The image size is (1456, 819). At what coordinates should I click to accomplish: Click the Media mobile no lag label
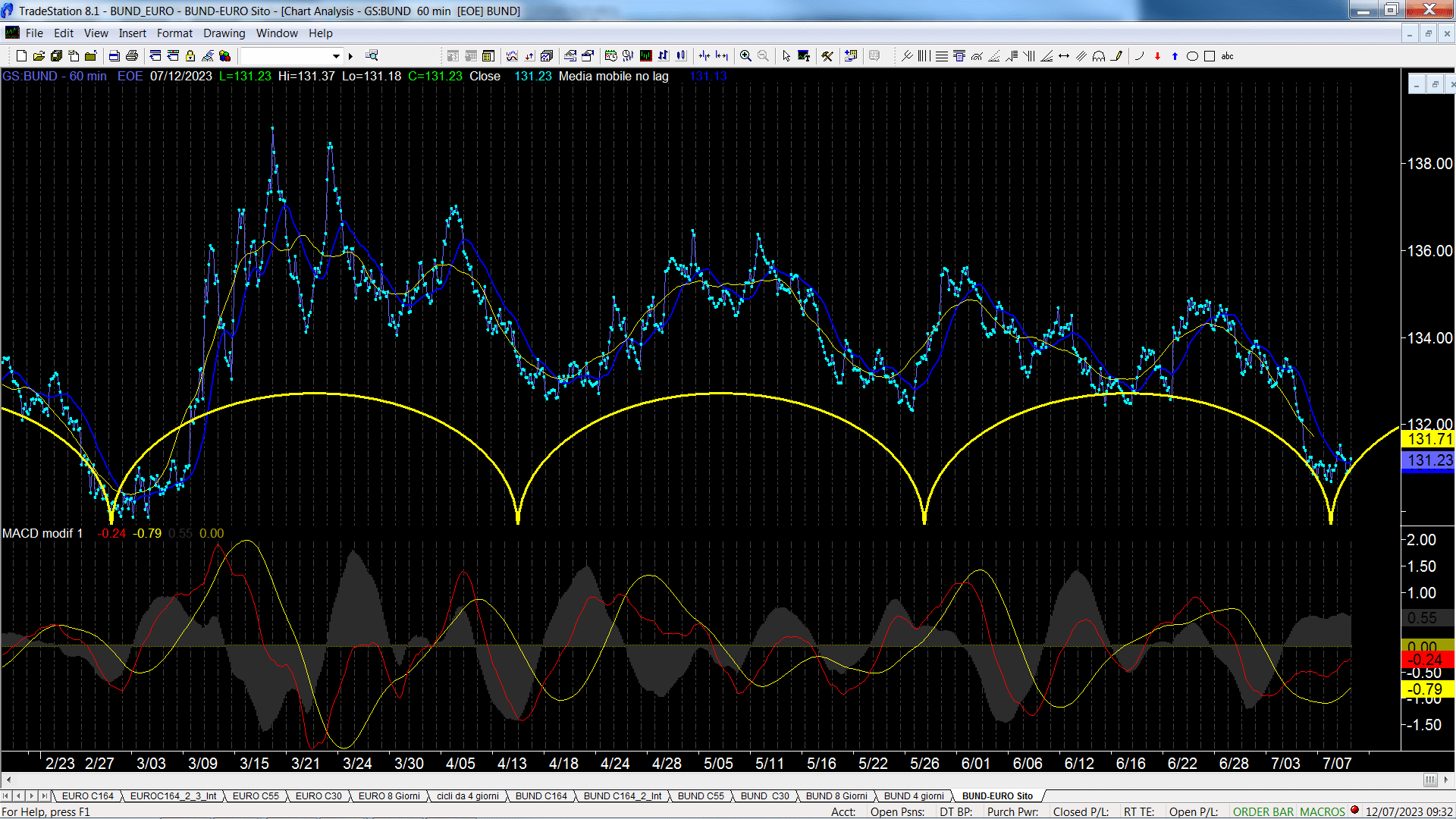point(613,76)
